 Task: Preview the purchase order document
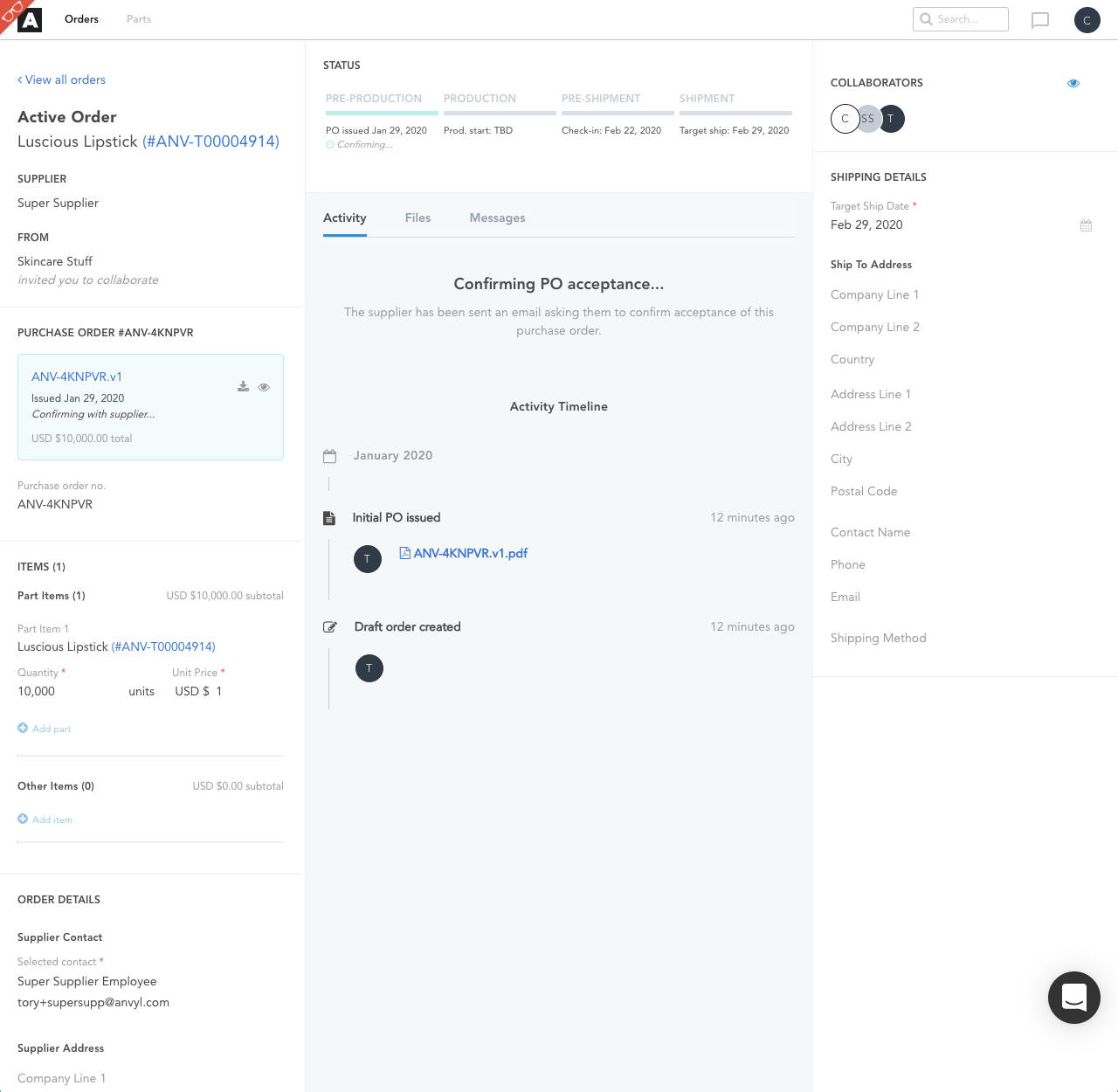pyautogui.click(x=264, y=387)
